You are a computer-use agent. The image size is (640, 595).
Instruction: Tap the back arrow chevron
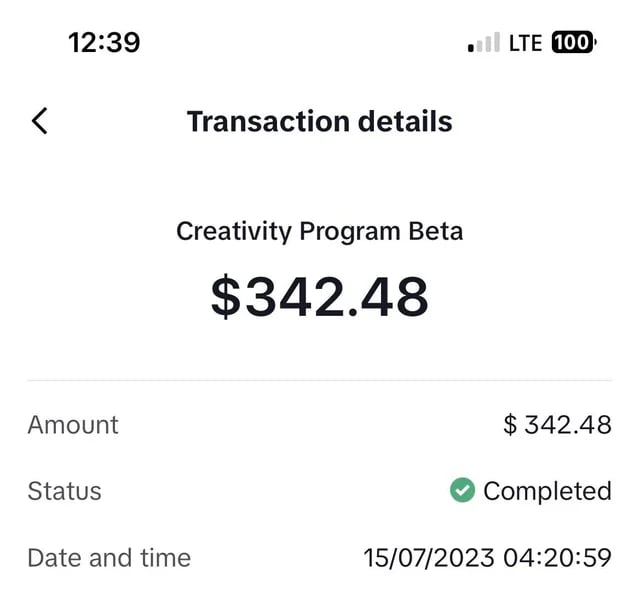pyautogui.click(x=39, y=122)
